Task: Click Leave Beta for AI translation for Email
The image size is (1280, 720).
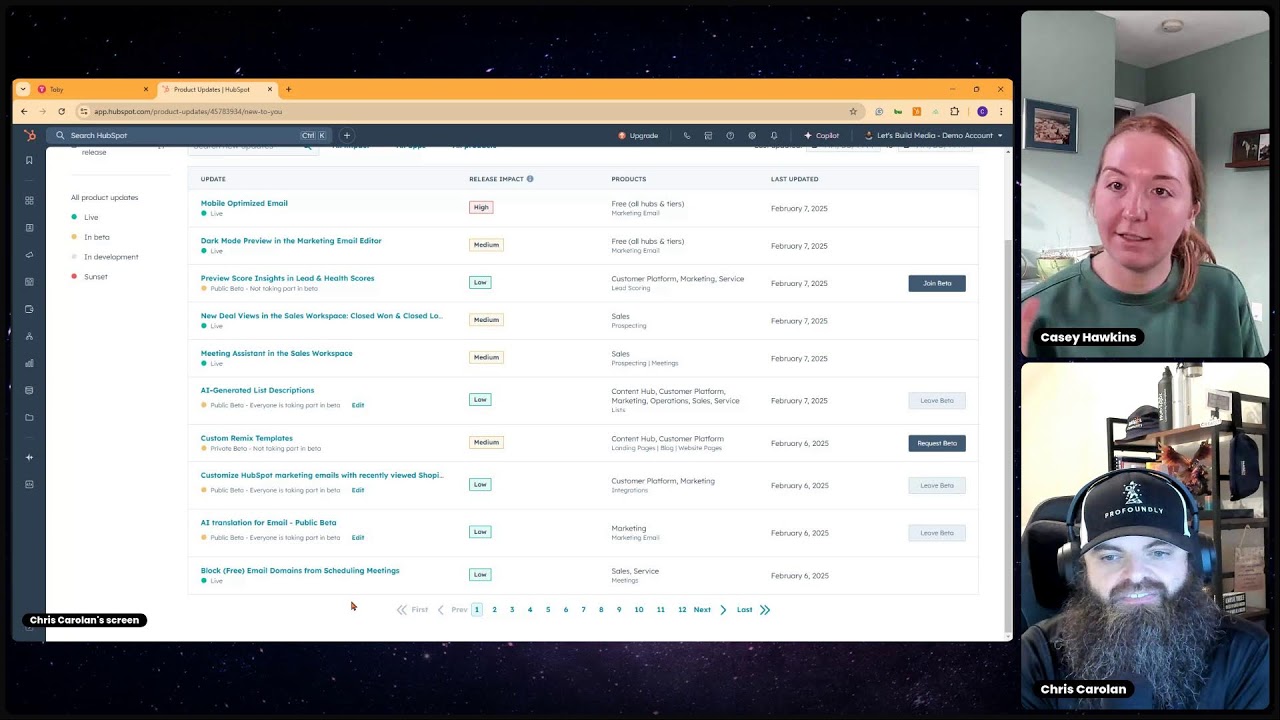Action: [x=937, y=533]
